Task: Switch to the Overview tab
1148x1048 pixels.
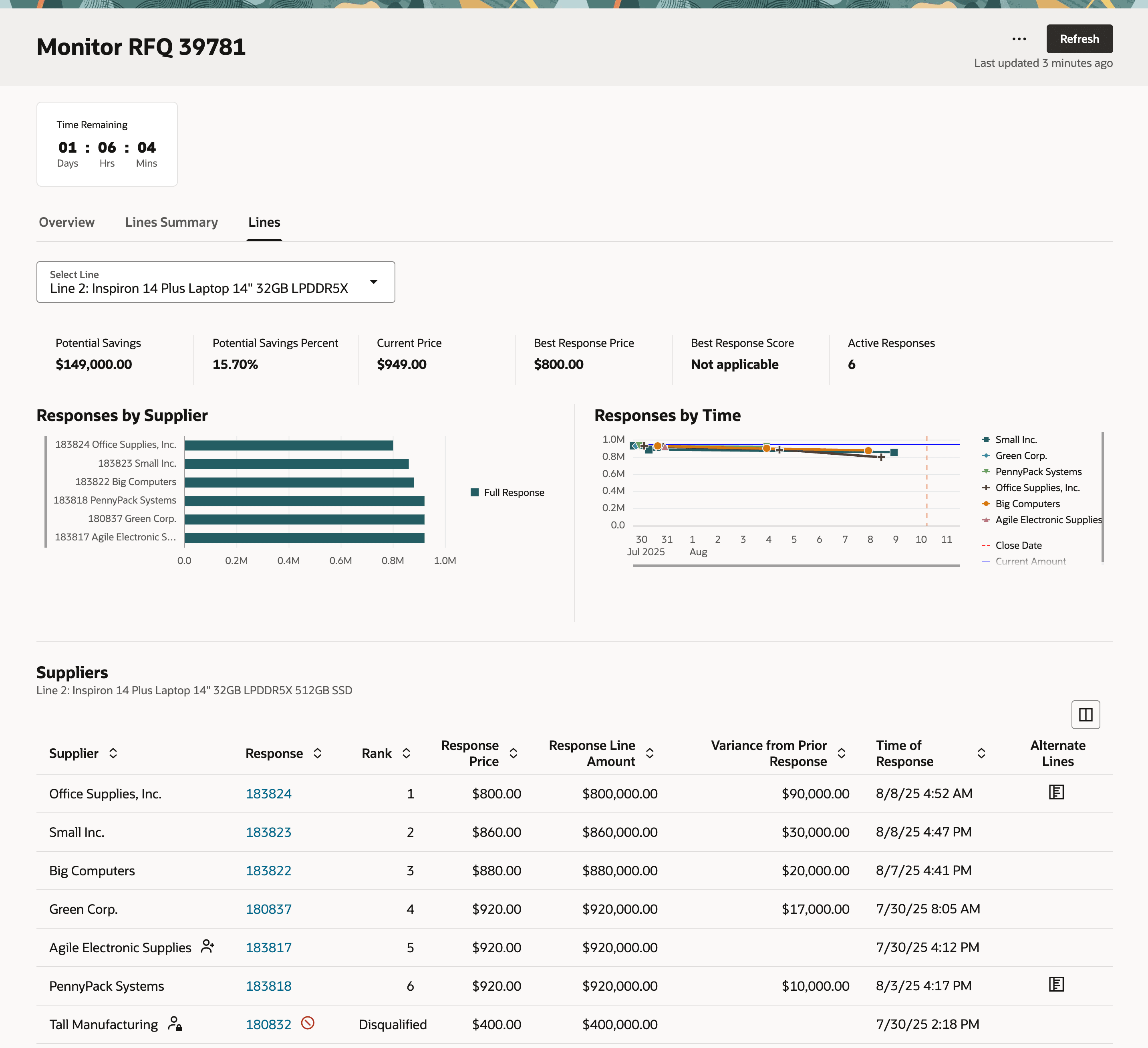Action: 66,222
